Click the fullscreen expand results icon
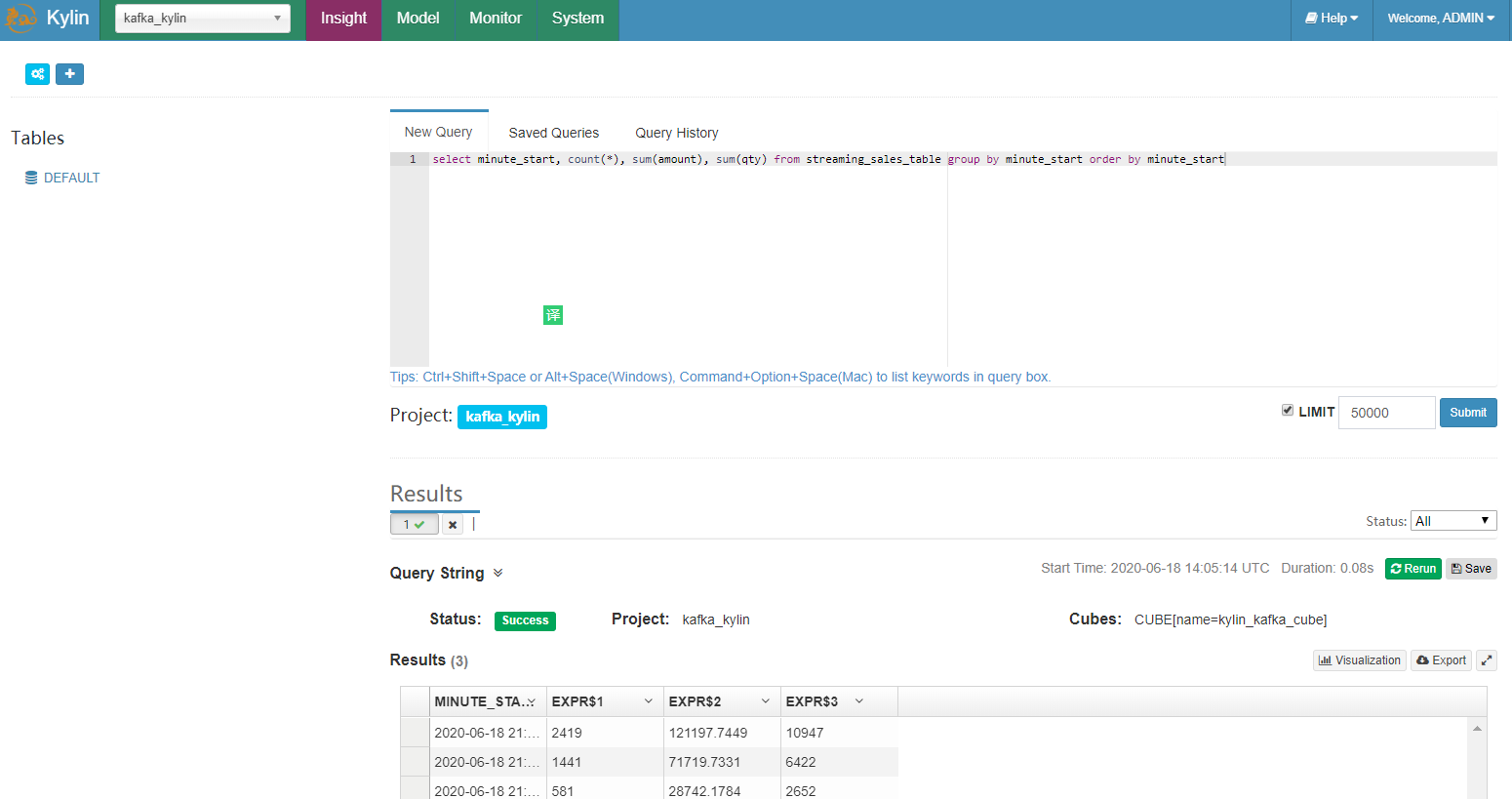 (1487, 660)
